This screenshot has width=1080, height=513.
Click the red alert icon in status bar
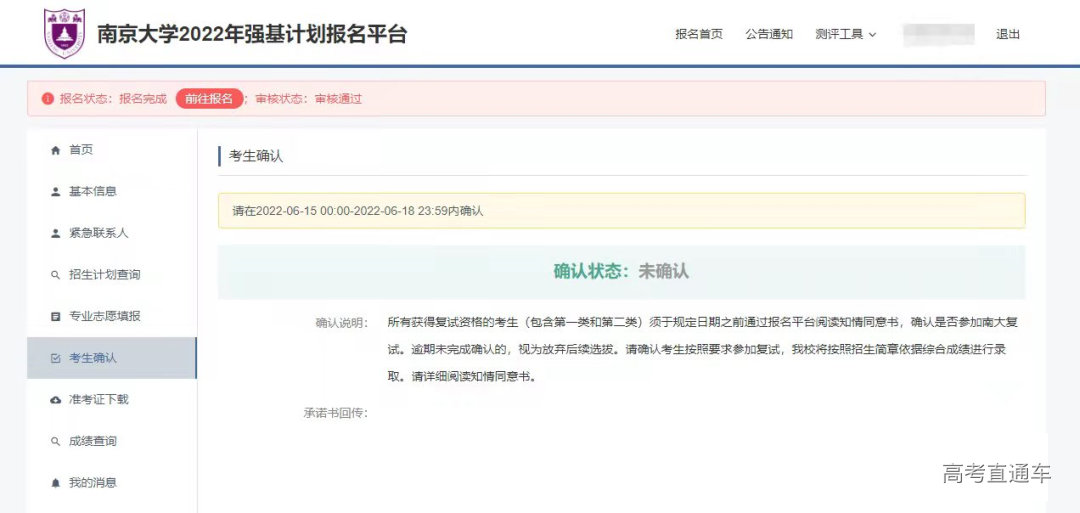(x=48, y=98)
